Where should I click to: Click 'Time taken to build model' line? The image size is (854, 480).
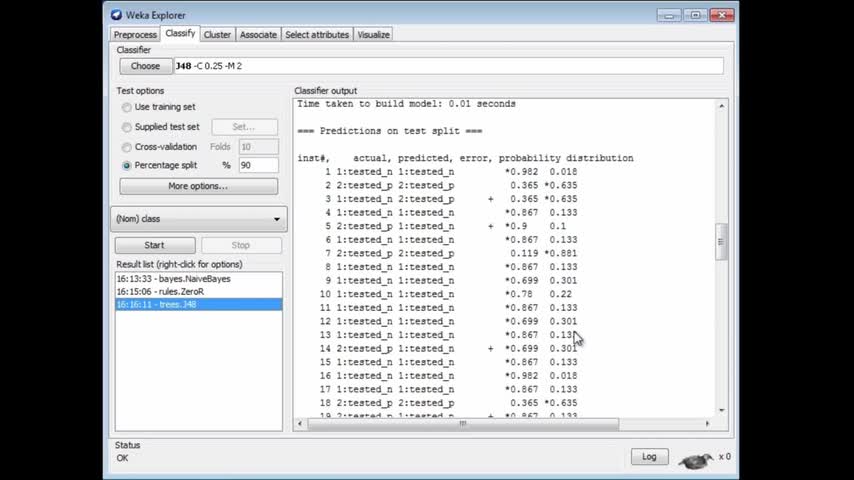[406, 104]
